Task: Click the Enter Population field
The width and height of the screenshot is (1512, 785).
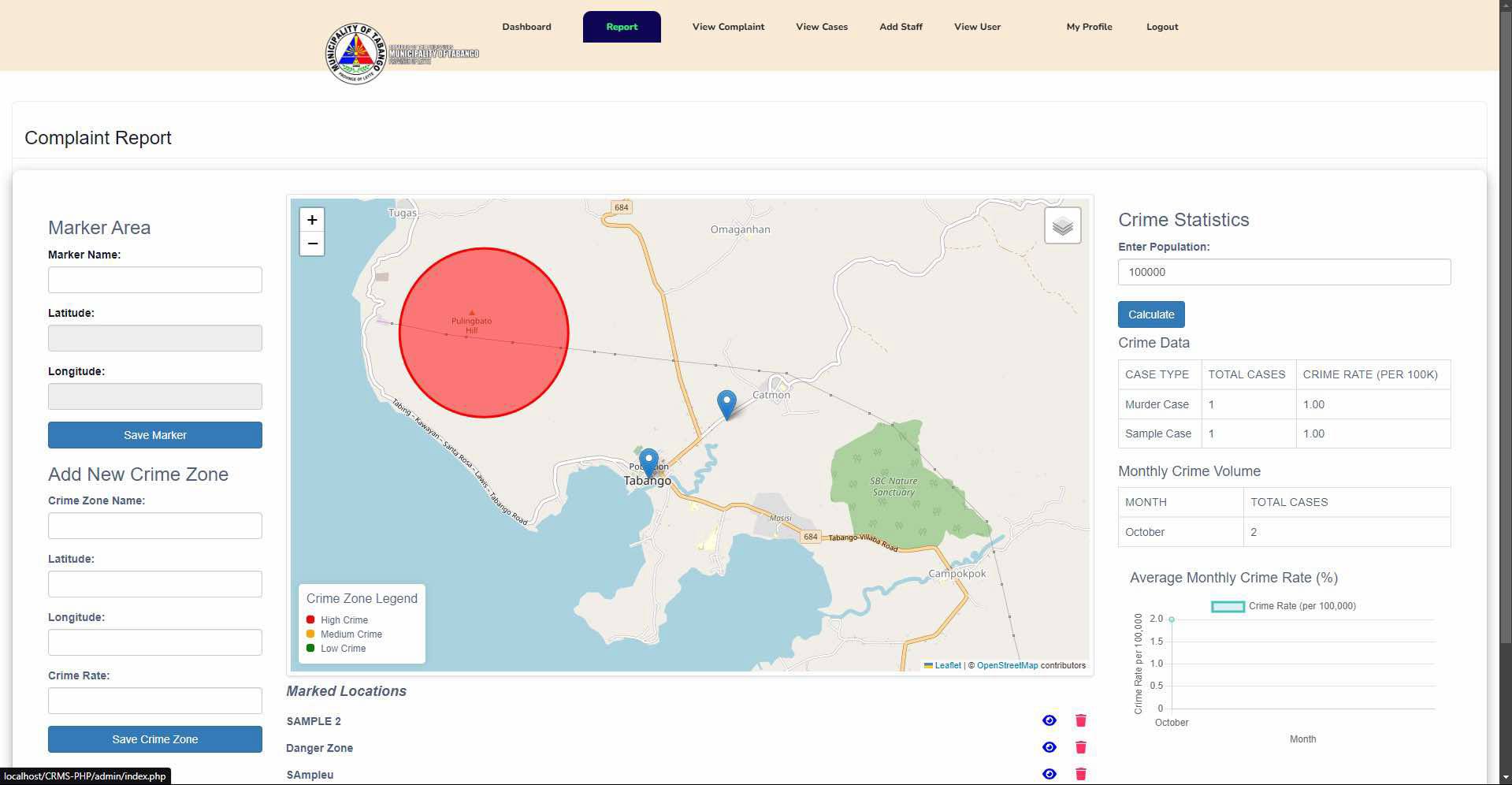Action: tap(1284, 272)
